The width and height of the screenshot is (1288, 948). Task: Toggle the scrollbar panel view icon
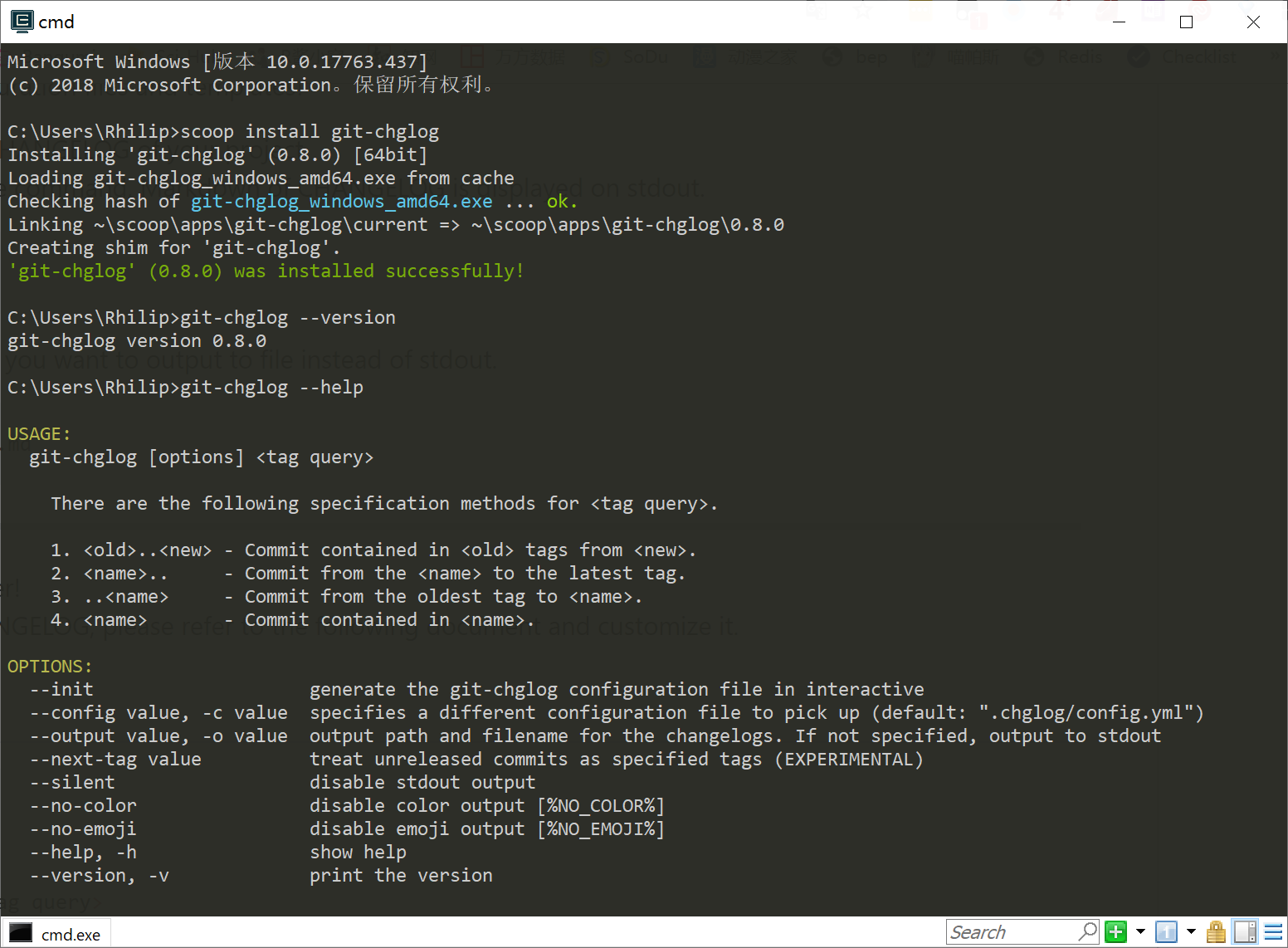1245,932
